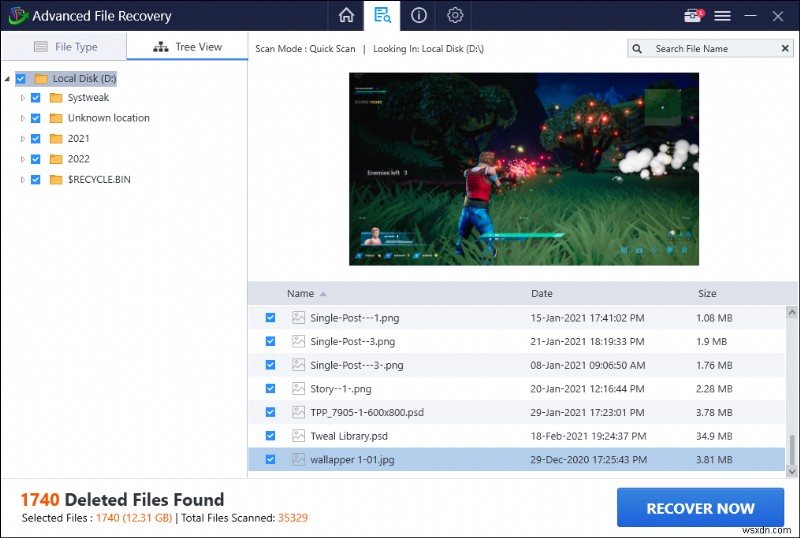
Task: Open the notifications toolbox icon
Action: (x=693, y=16)
